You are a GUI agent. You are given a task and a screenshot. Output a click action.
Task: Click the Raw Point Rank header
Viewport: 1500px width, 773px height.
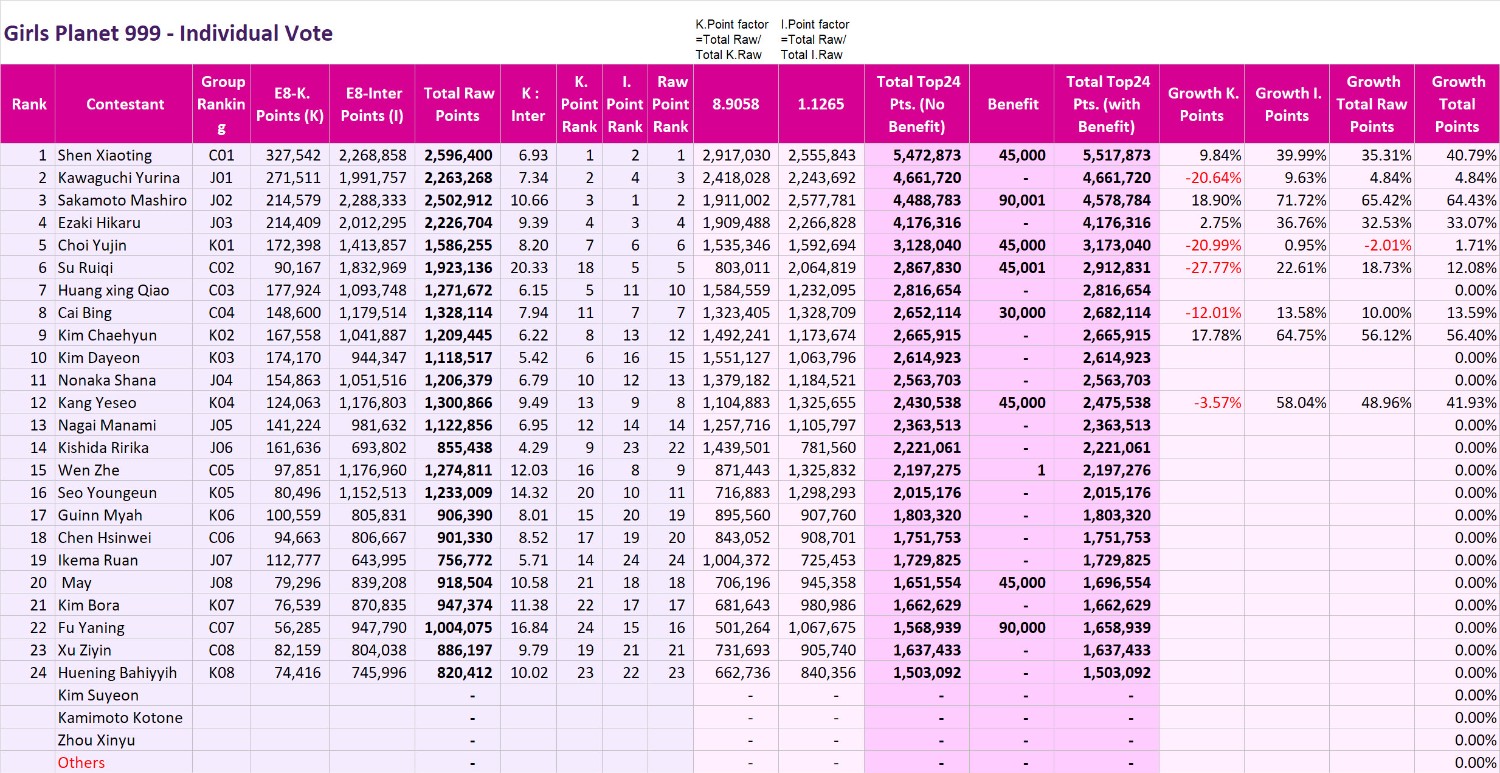pyautogui.click(x=671, y=104)
